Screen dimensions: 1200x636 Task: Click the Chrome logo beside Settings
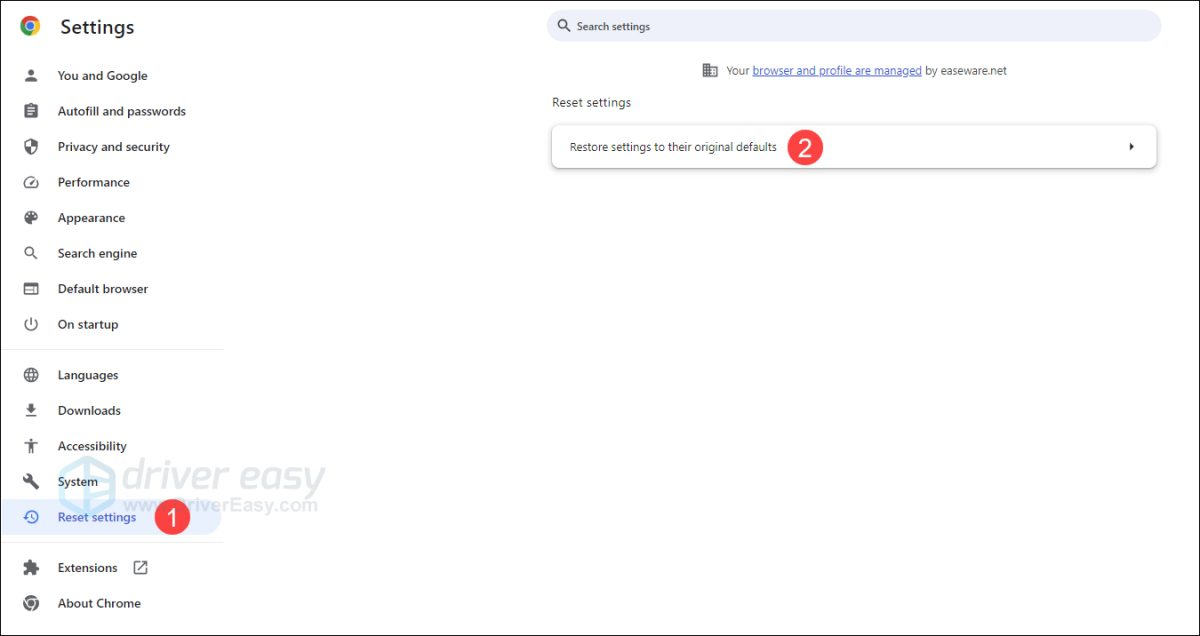(x=30, y=27)
